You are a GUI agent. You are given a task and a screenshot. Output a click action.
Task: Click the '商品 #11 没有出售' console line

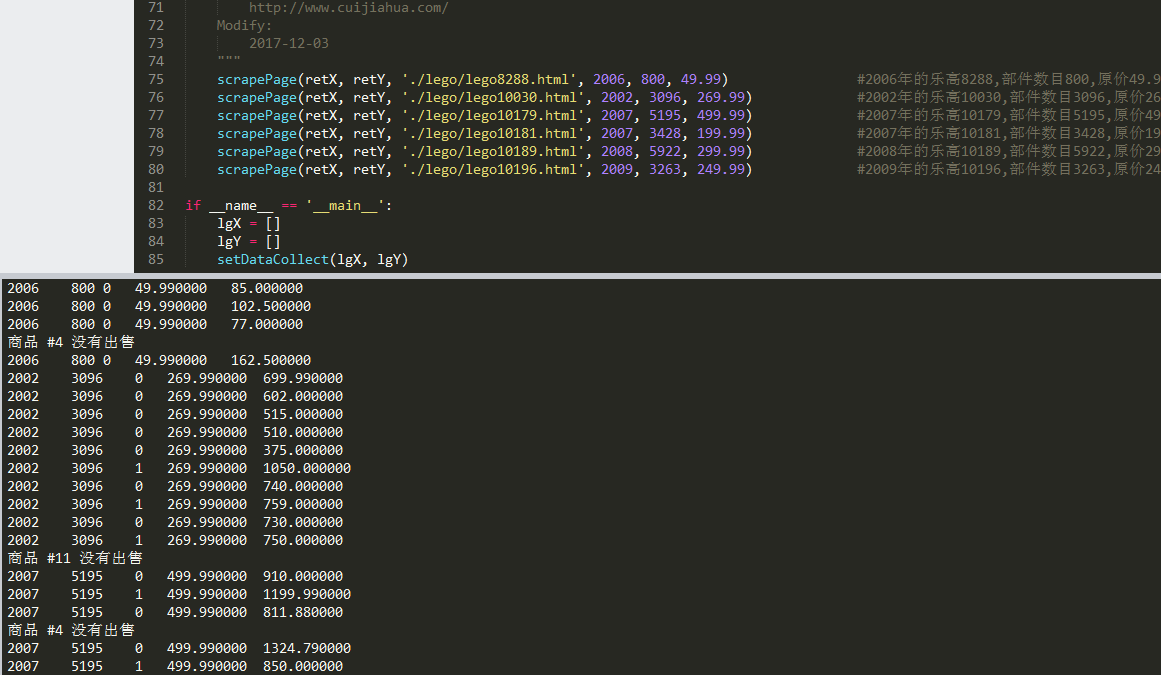(75, 558)
